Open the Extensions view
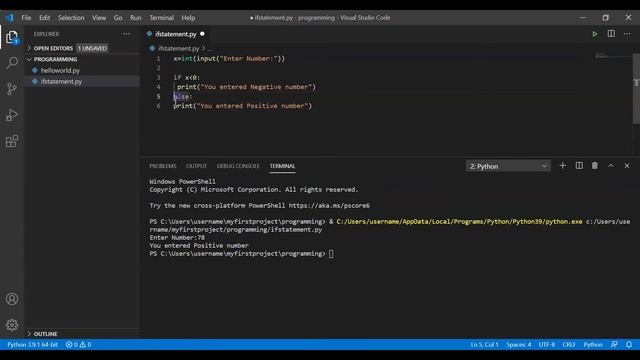 tap(12, 141)
